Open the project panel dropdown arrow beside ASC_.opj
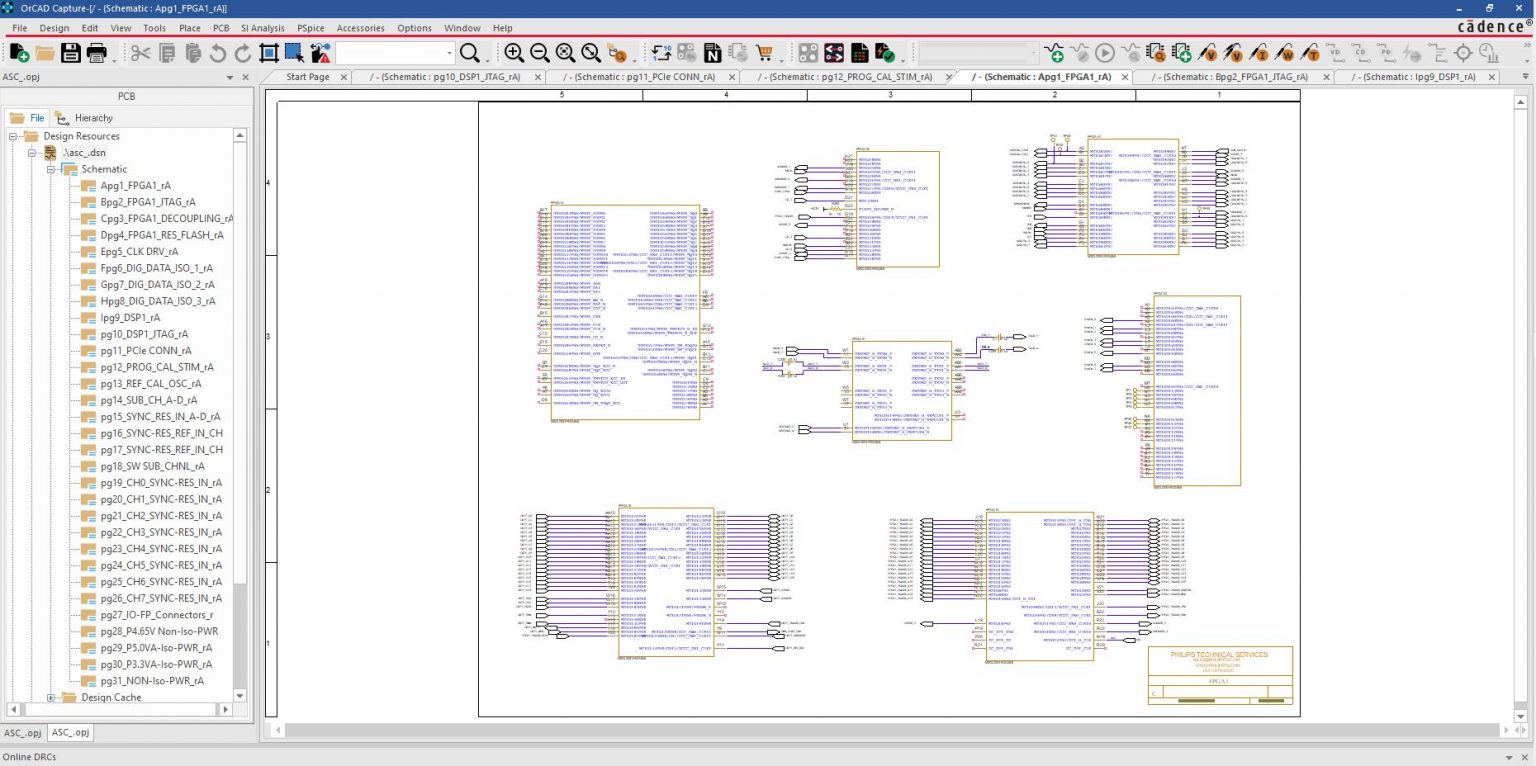This screenshot has width=1536, height=766. pyautogui.click(x=231, y=77)
